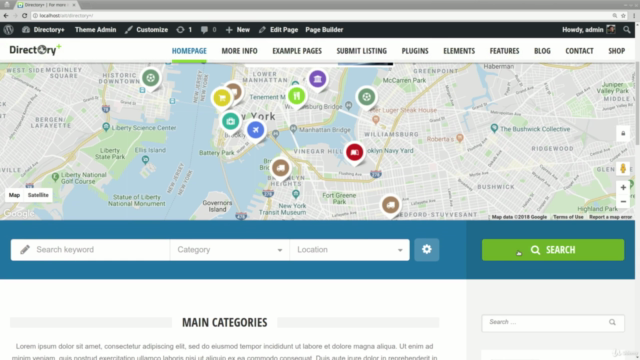
Task: Open the Category dropdown
Action: [229, 250]
